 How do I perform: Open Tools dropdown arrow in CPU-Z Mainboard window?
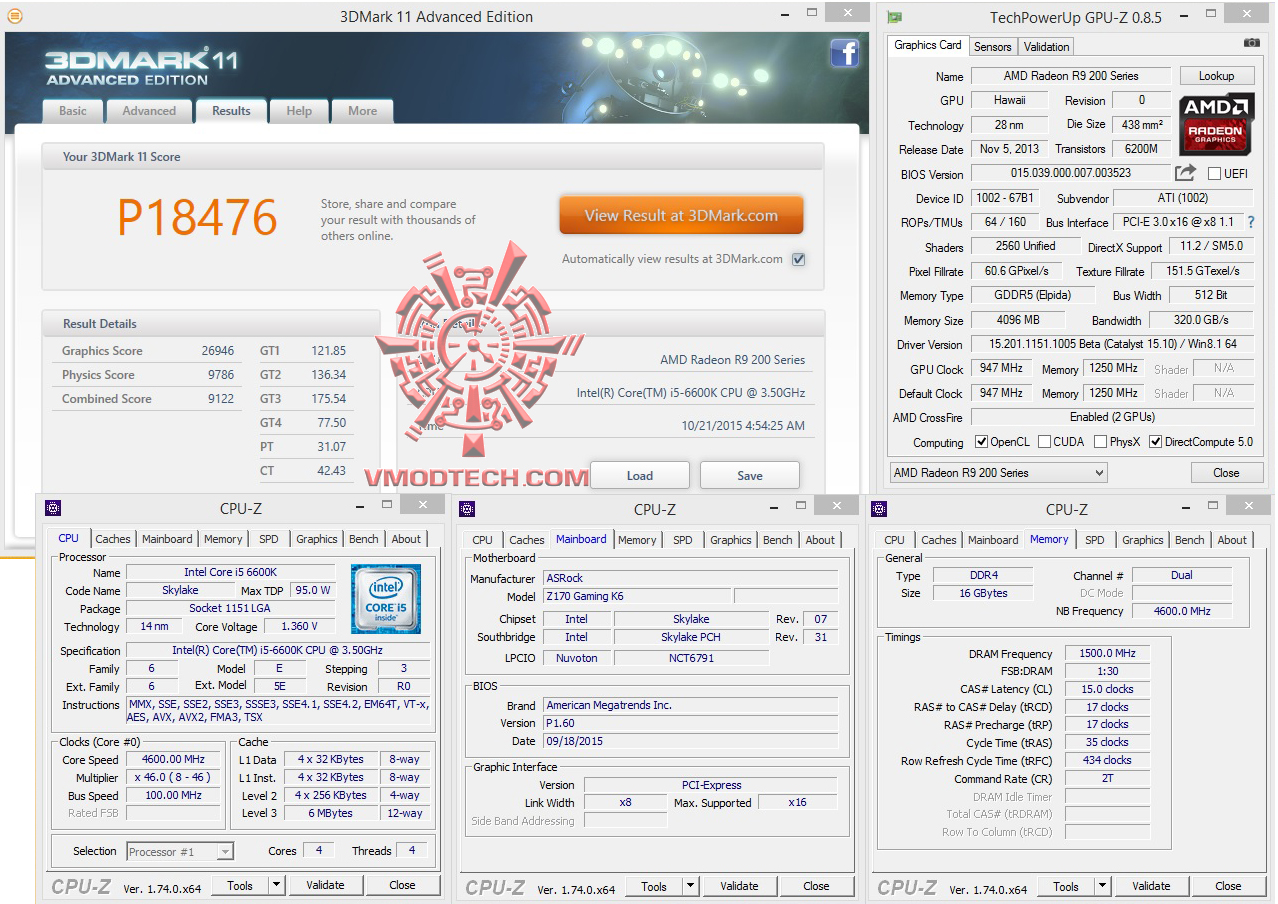pos(689,886)
